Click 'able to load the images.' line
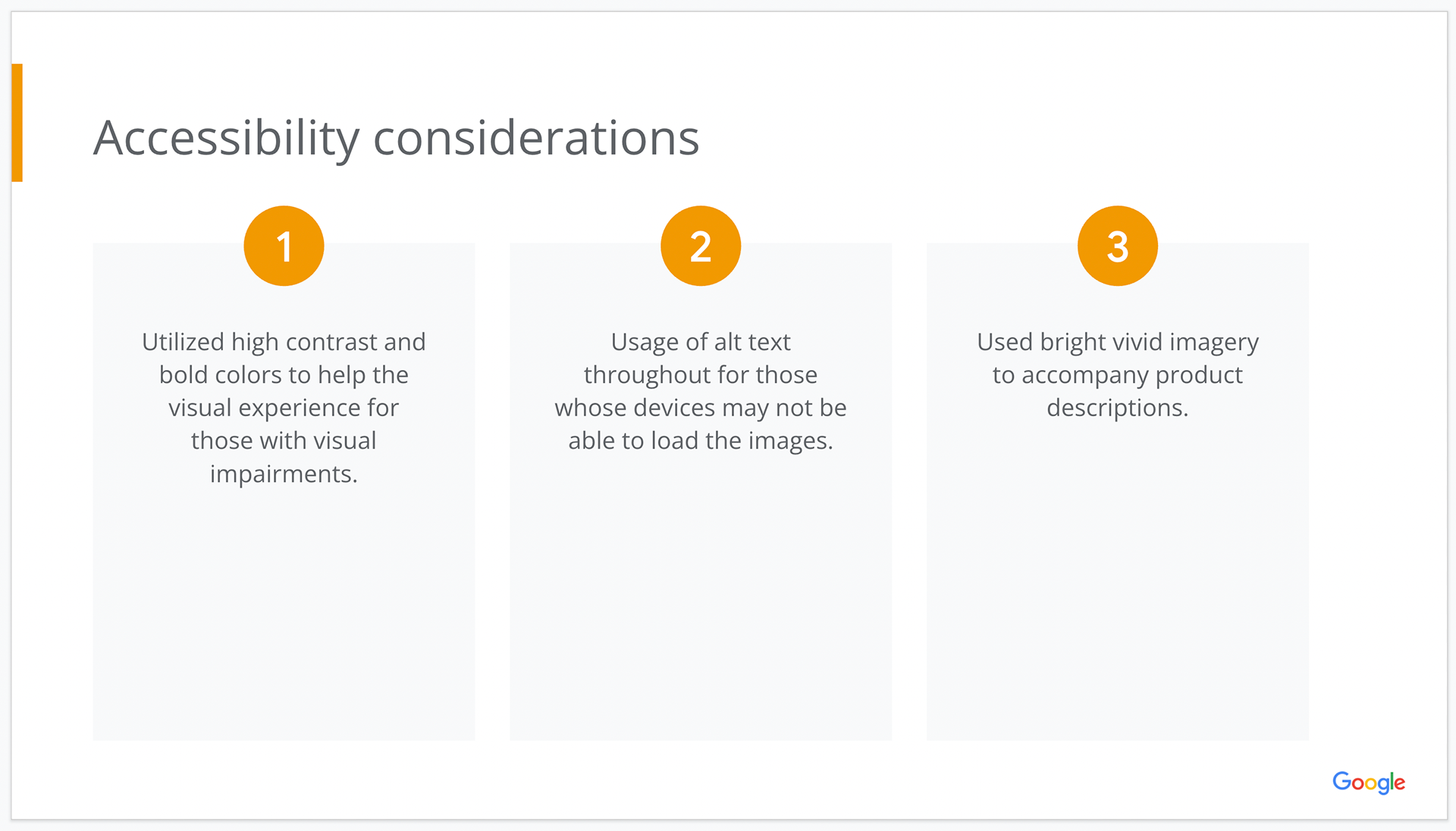This screenshot has width=1456, height=831. click(x=701, y=441)
